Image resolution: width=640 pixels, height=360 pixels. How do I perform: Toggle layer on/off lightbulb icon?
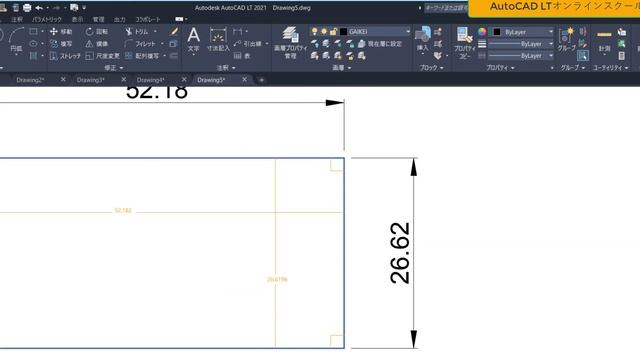tap(314, 31)
